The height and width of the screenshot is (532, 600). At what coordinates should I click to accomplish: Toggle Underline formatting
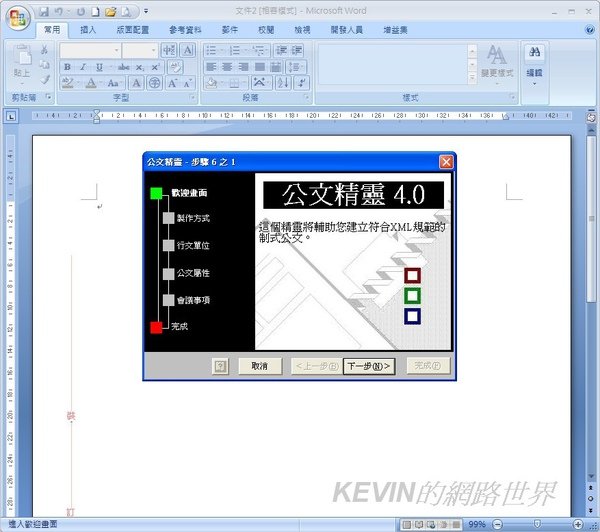(99, 67)
